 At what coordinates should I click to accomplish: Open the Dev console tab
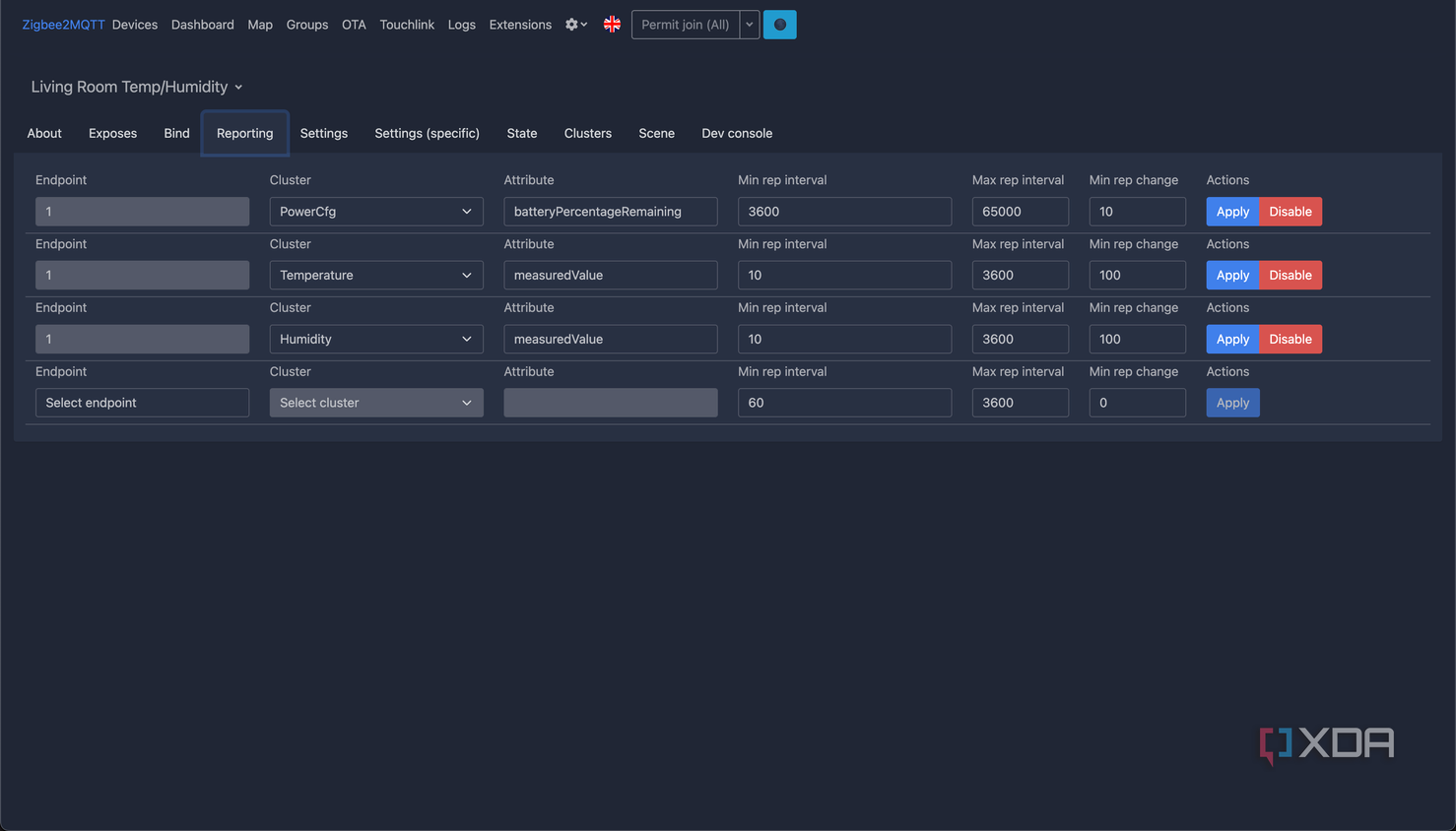737,133
